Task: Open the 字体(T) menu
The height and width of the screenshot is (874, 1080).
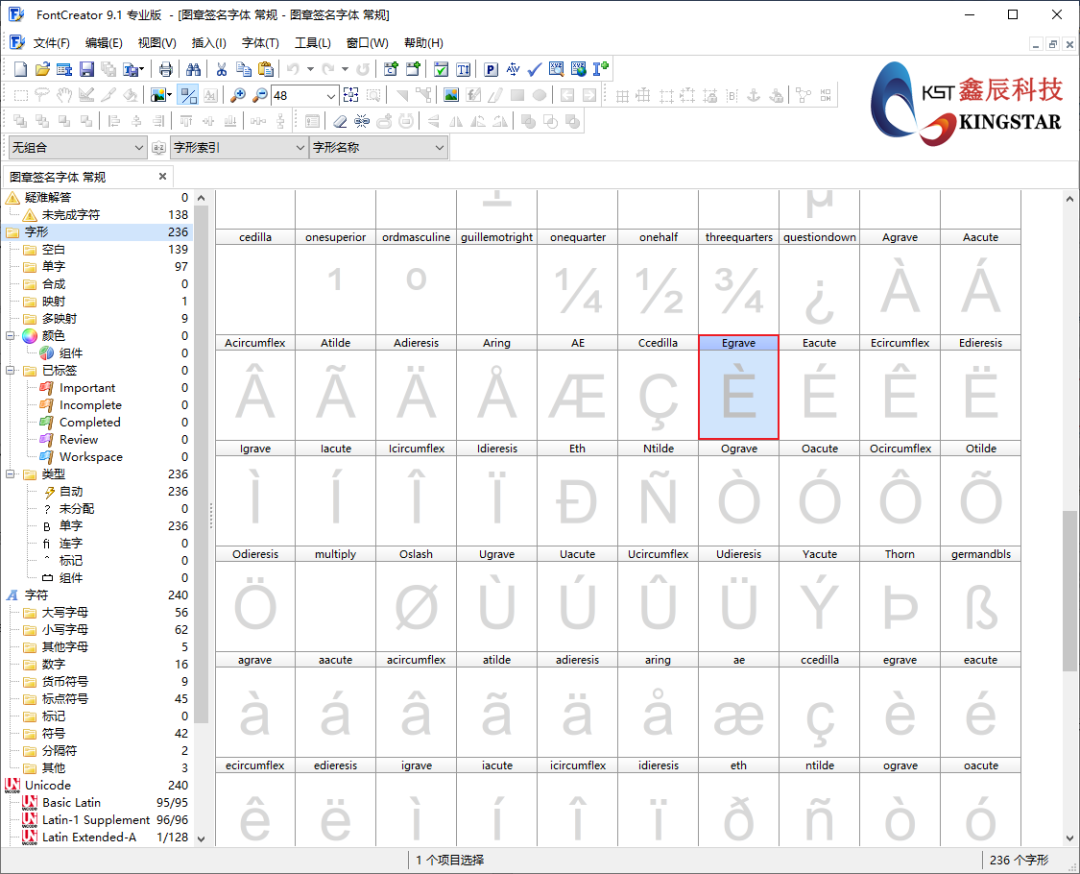Action: coord(260,43)
